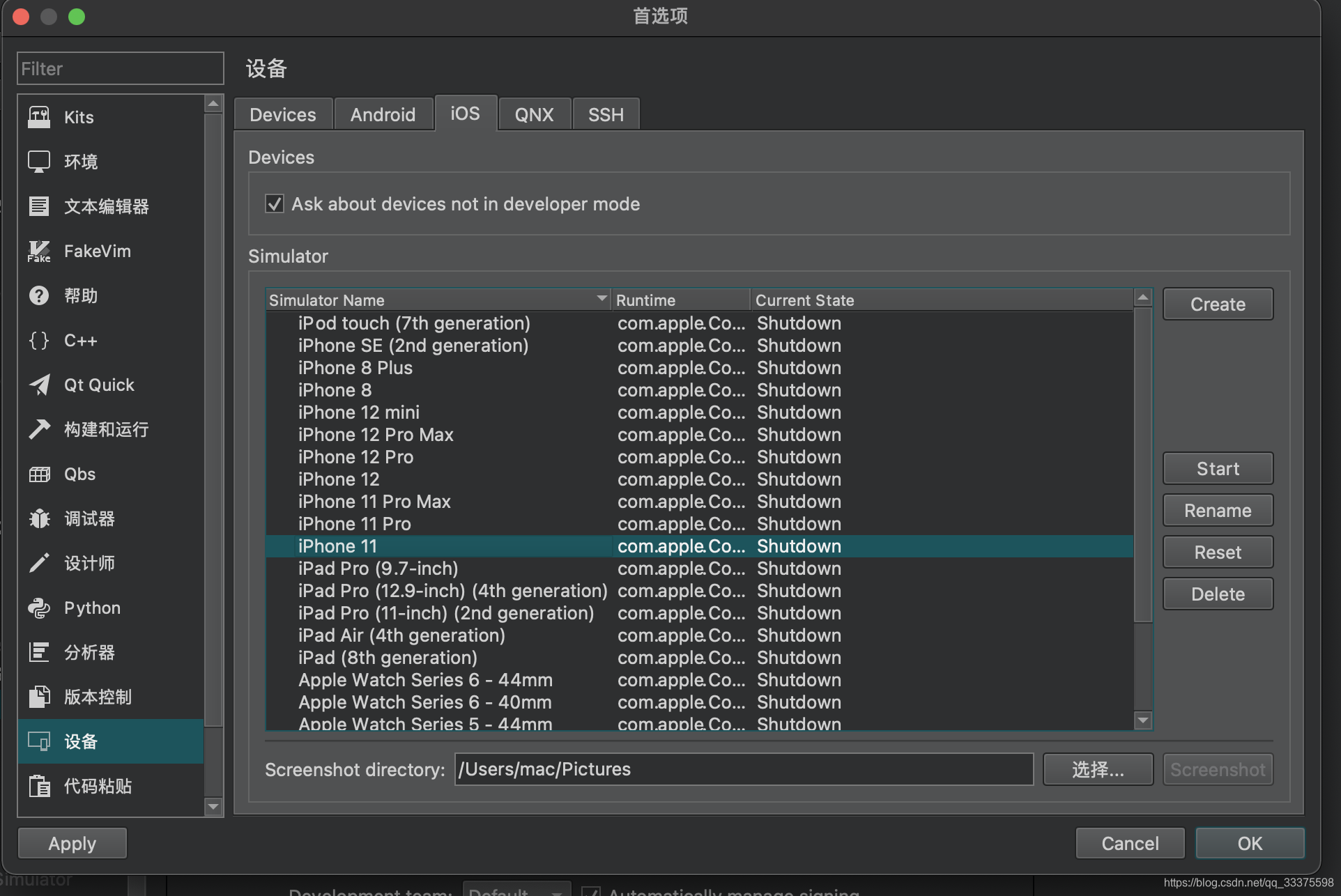Click the Start simulator button
Image resolution: width=1341 pixels, height=896 pixels.
click(x=1218, y=469)
